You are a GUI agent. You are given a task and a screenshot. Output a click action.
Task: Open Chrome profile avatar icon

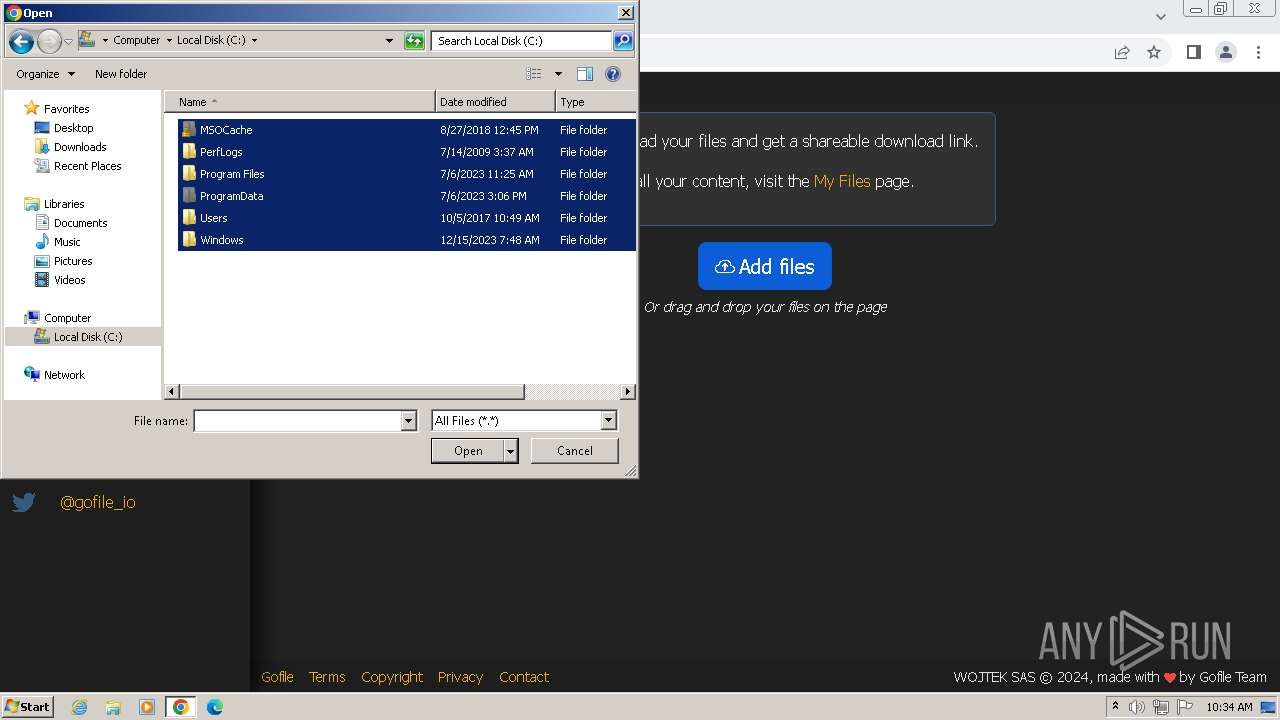1226,52
